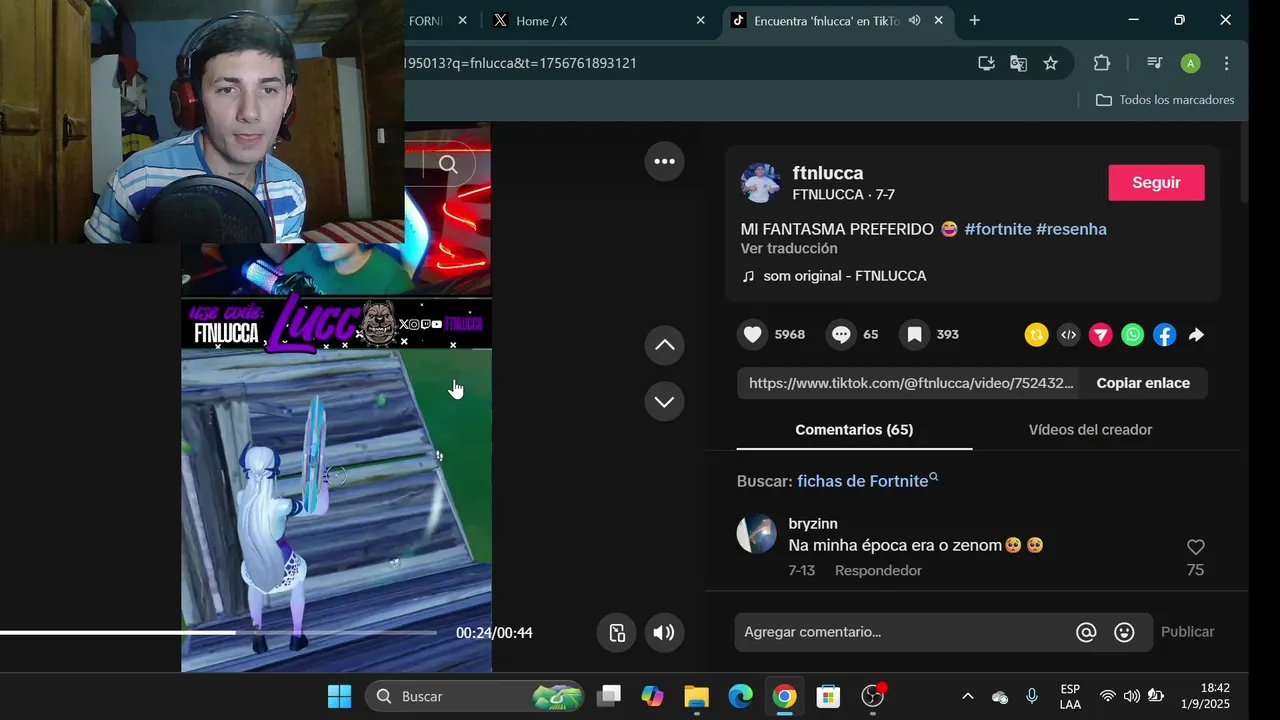Open Microsoft Edge from taskbar
1280x720 pixels.
740,696
